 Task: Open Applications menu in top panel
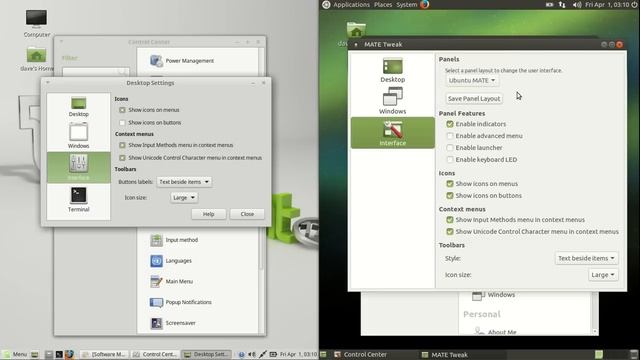click(351, 4)
